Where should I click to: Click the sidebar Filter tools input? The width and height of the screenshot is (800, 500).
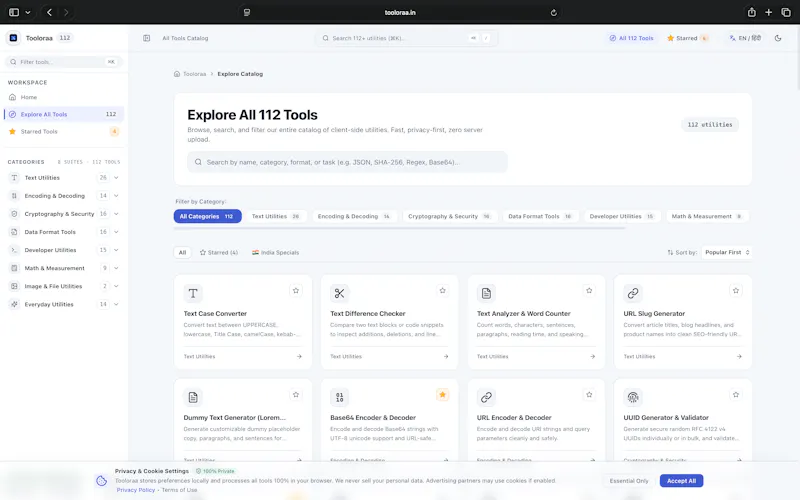pos(64,62)
